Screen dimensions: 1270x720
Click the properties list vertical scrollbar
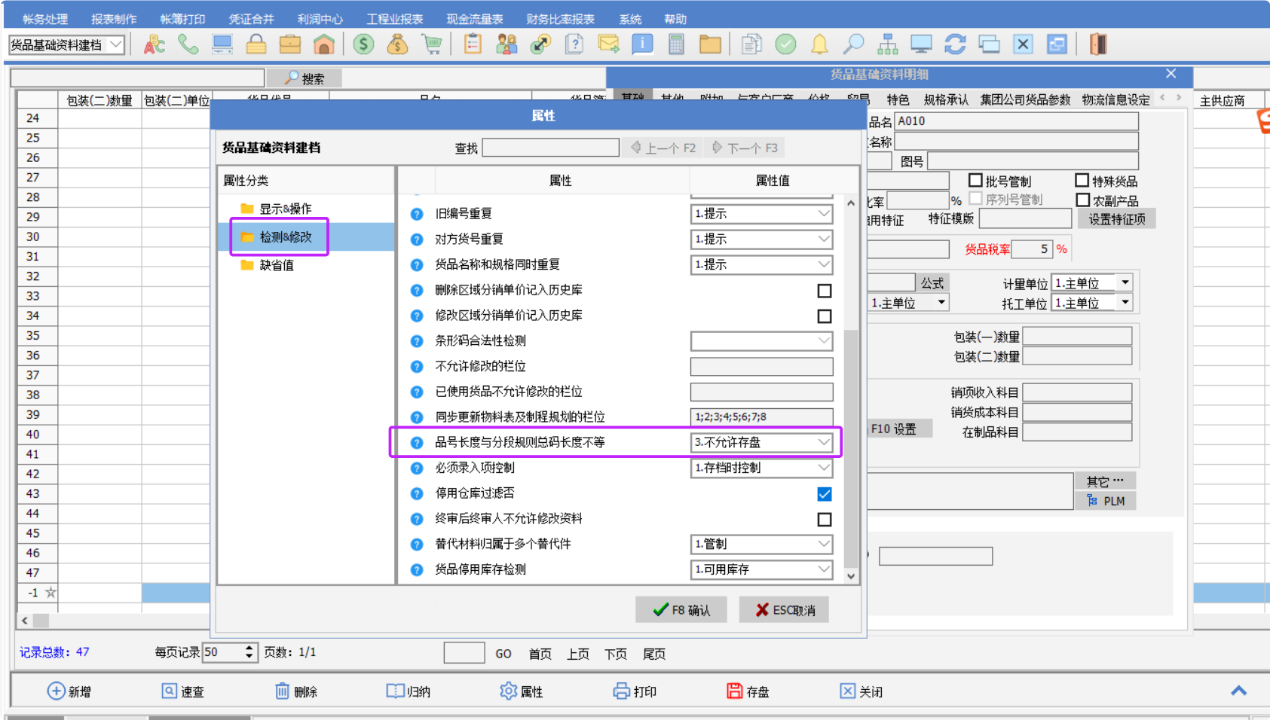[x=851, y=450]
